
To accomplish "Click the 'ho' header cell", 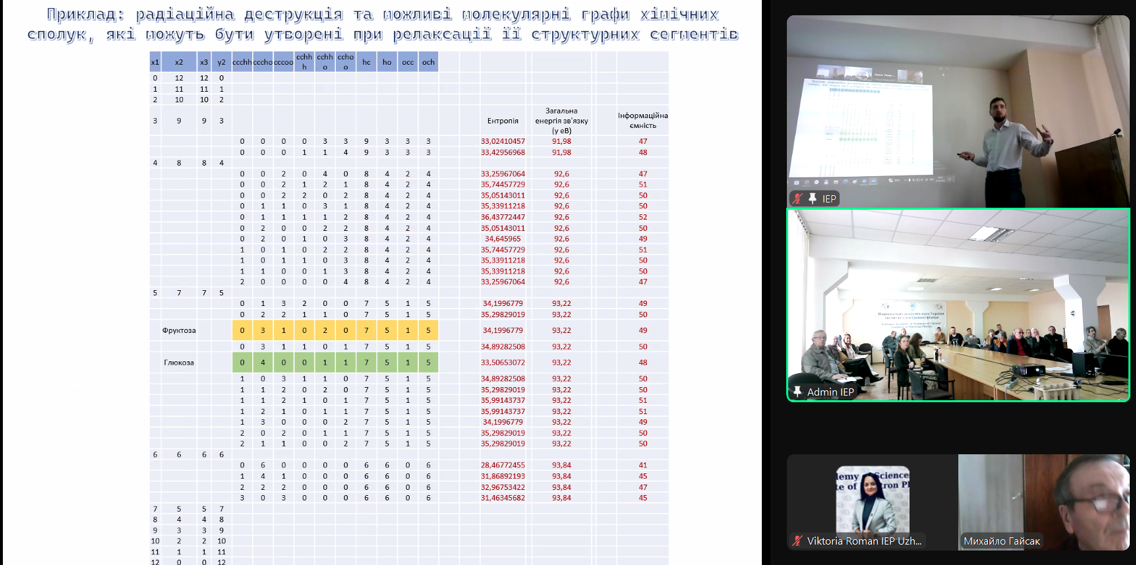I will click(387, 62).
